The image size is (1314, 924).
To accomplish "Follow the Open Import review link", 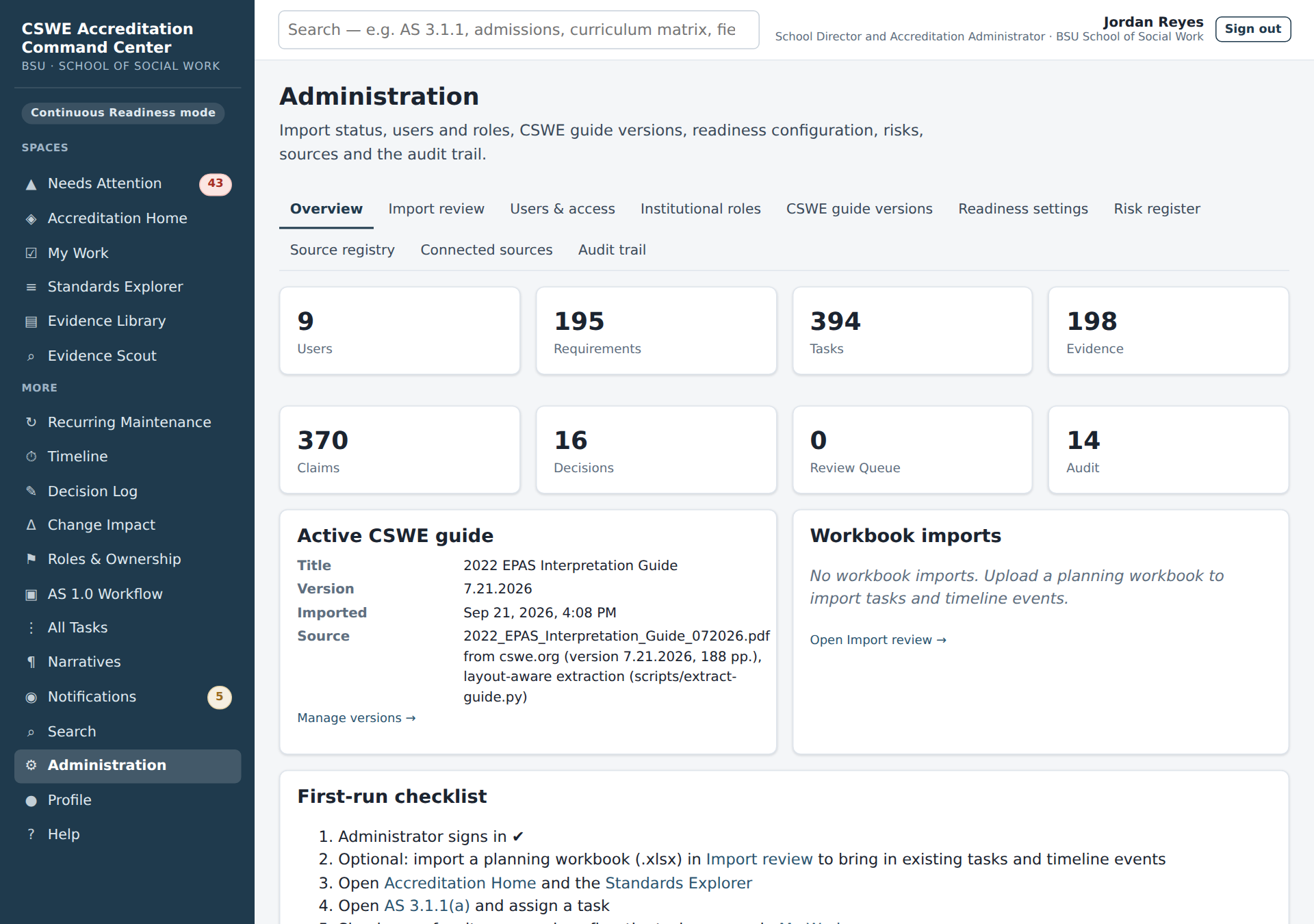I will point(878,640).
